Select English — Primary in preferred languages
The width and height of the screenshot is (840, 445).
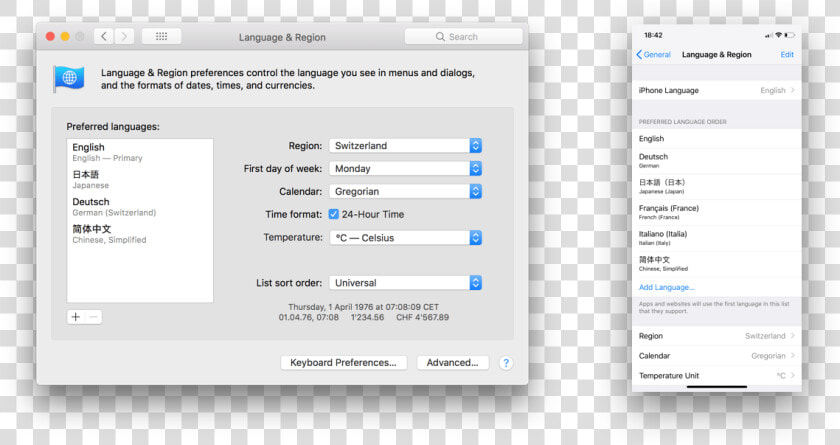click(140, 152)
